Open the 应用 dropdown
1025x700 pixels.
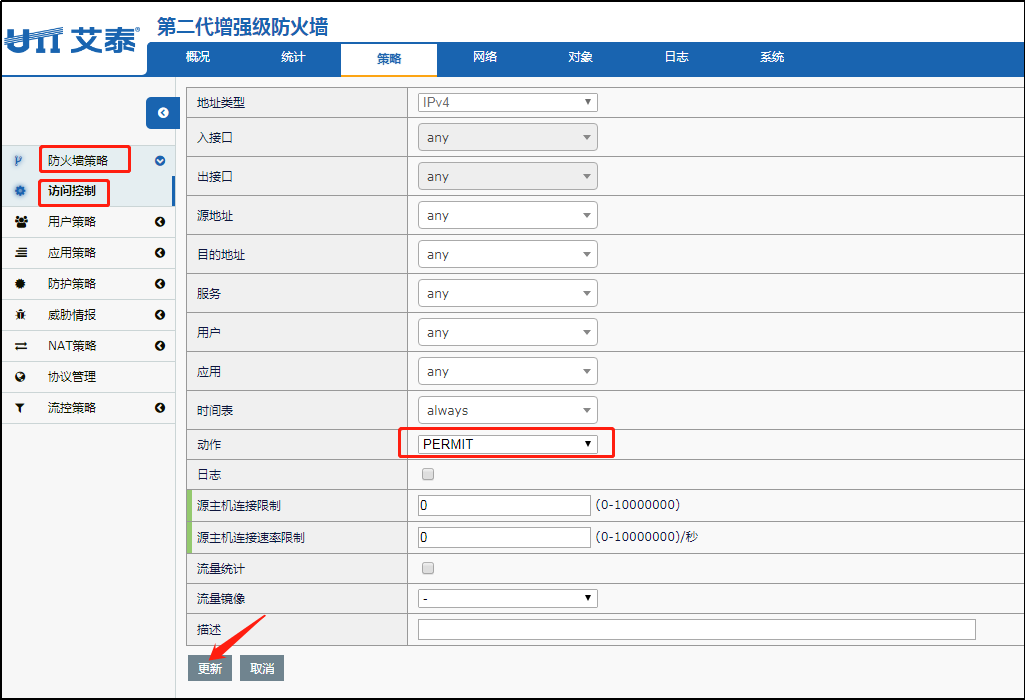(x=507, y=371)
